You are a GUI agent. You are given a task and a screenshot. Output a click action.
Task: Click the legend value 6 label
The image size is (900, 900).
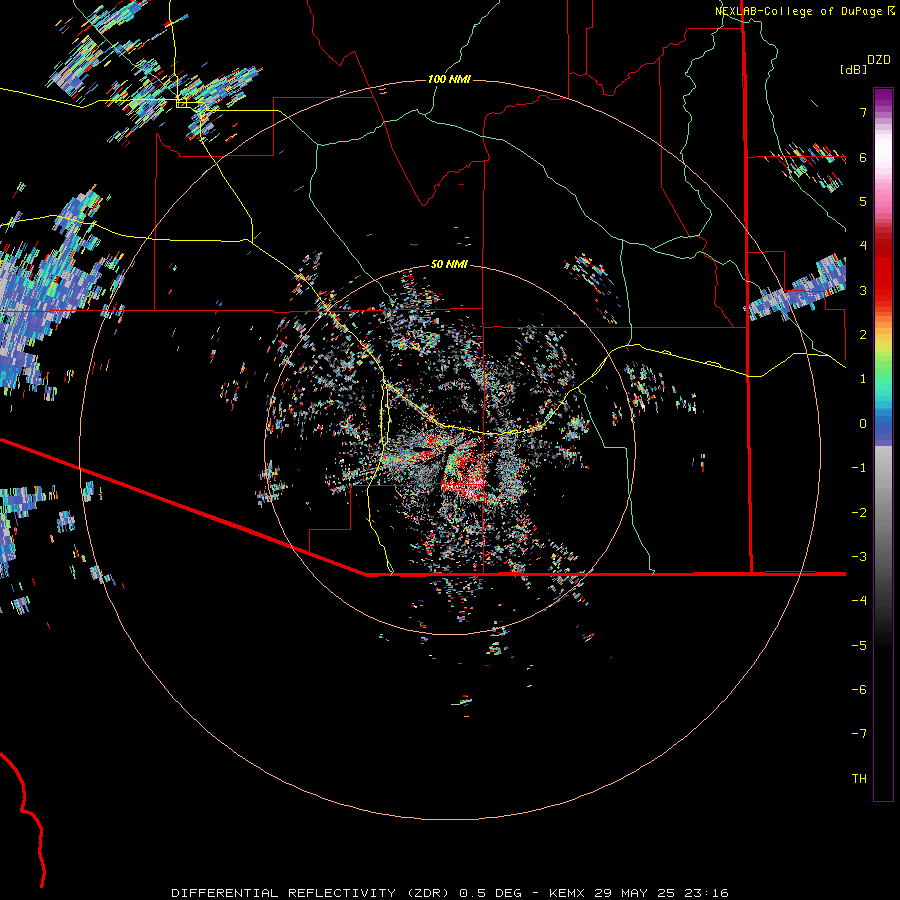click(x=863, y=157)
